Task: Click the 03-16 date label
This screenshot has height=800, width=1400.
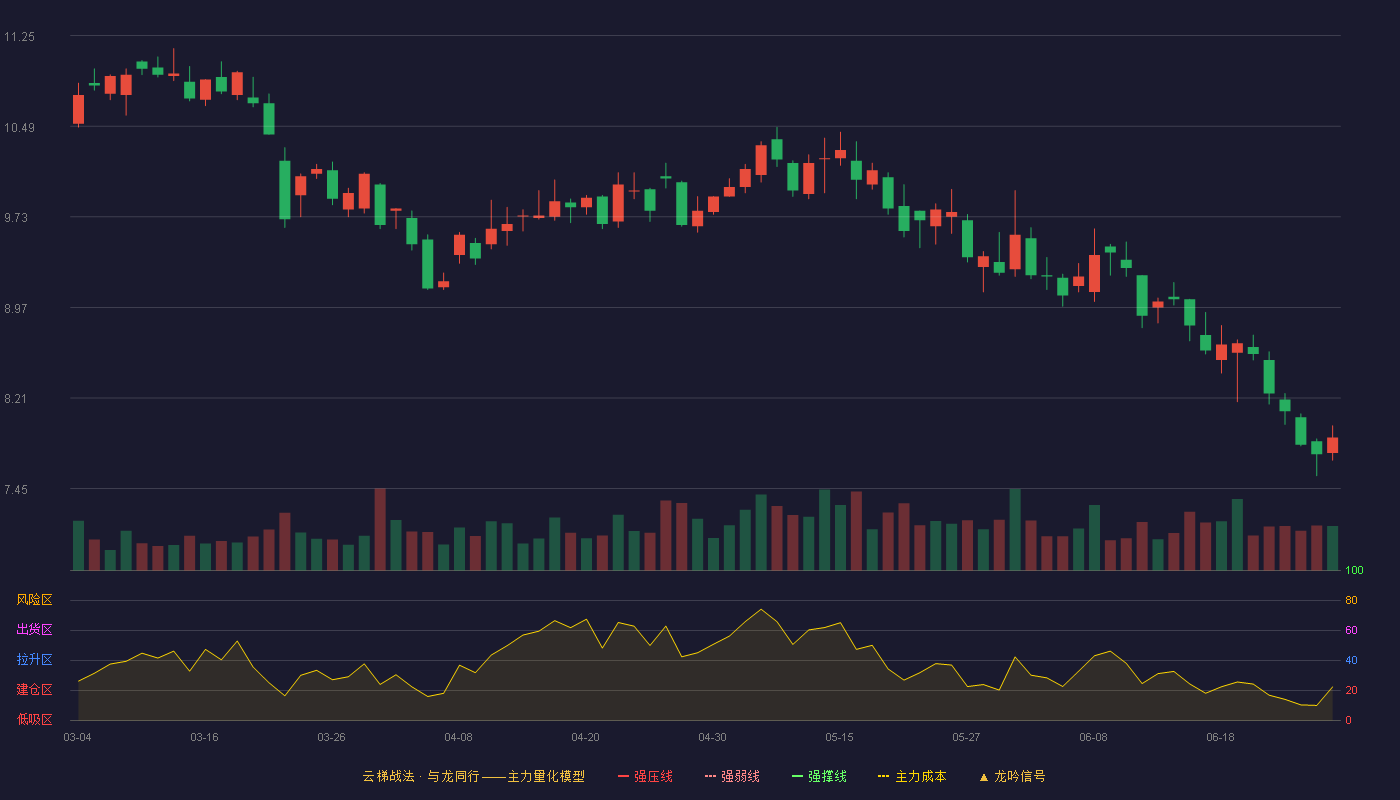Action: (204, 737)
